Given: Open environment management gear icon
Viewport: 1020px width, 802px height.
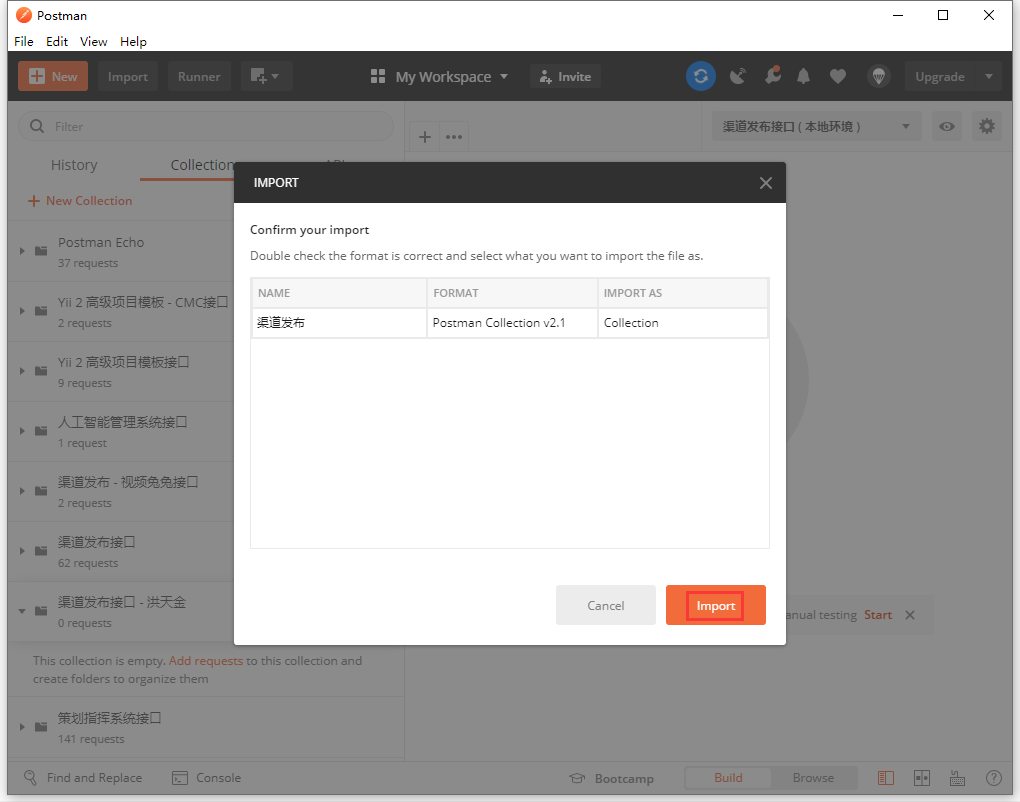Looking at the screenshot, I should 987,126.
